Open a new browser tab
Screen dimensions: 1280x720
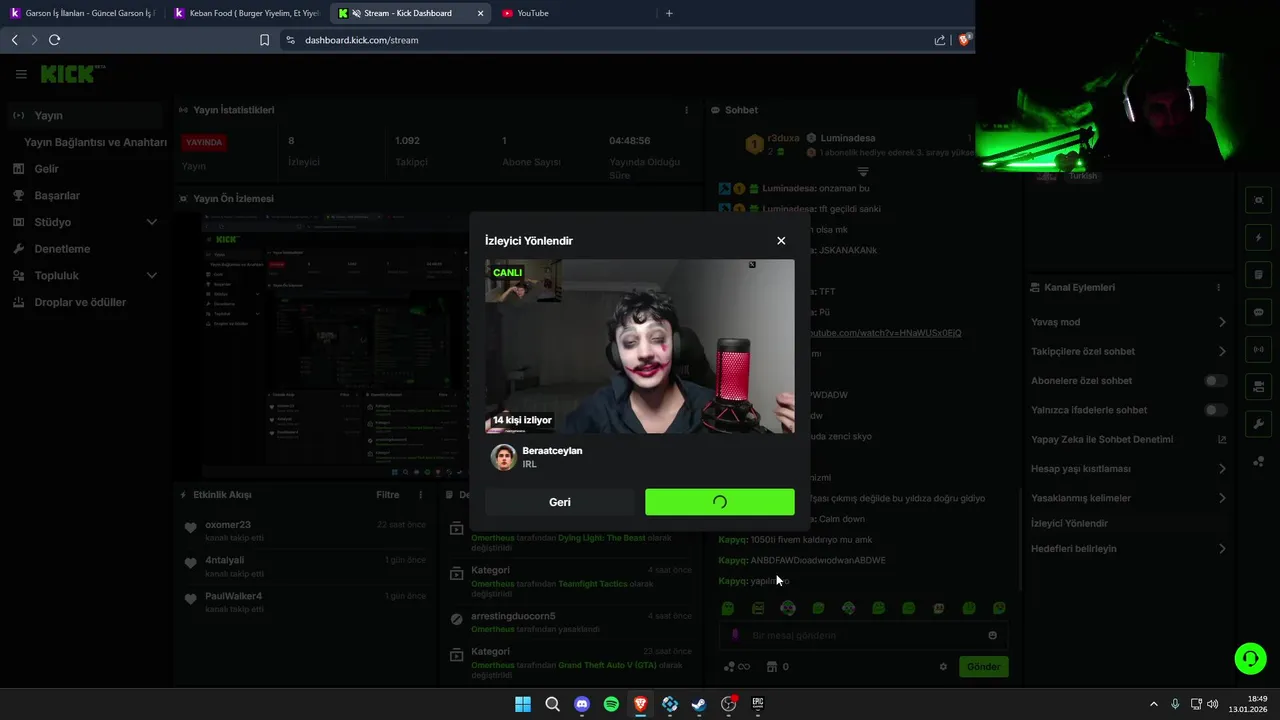pos(669,13)
